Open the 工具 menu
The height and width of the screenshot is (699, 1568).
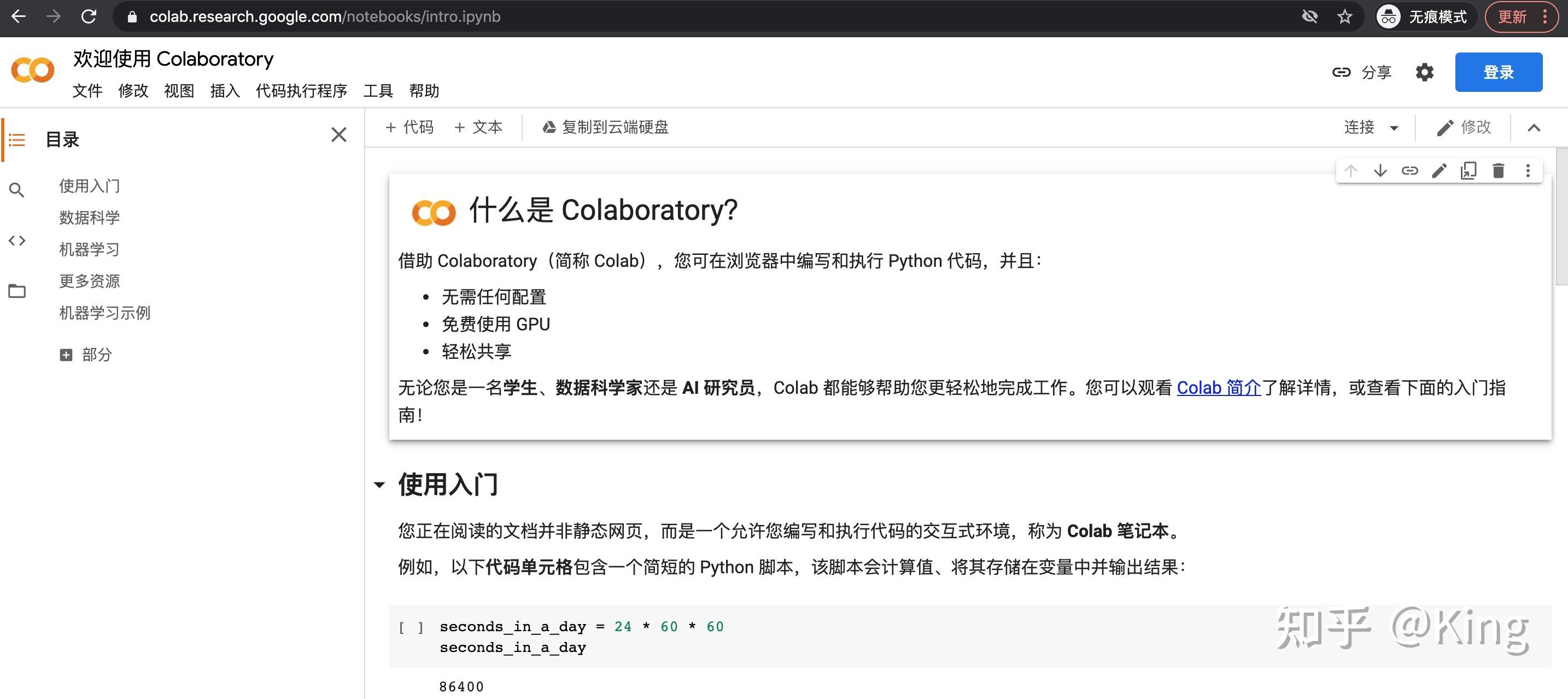coord(378,91)
